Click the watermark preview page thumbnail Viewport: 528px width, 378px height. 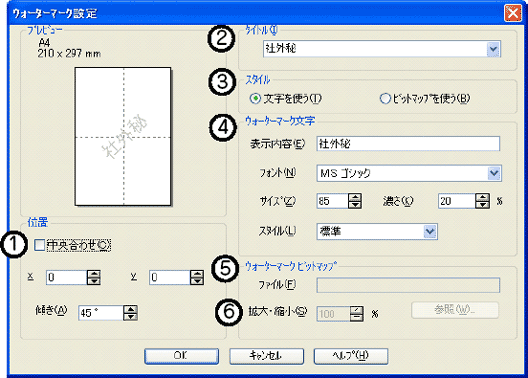(x=123, y=136)
